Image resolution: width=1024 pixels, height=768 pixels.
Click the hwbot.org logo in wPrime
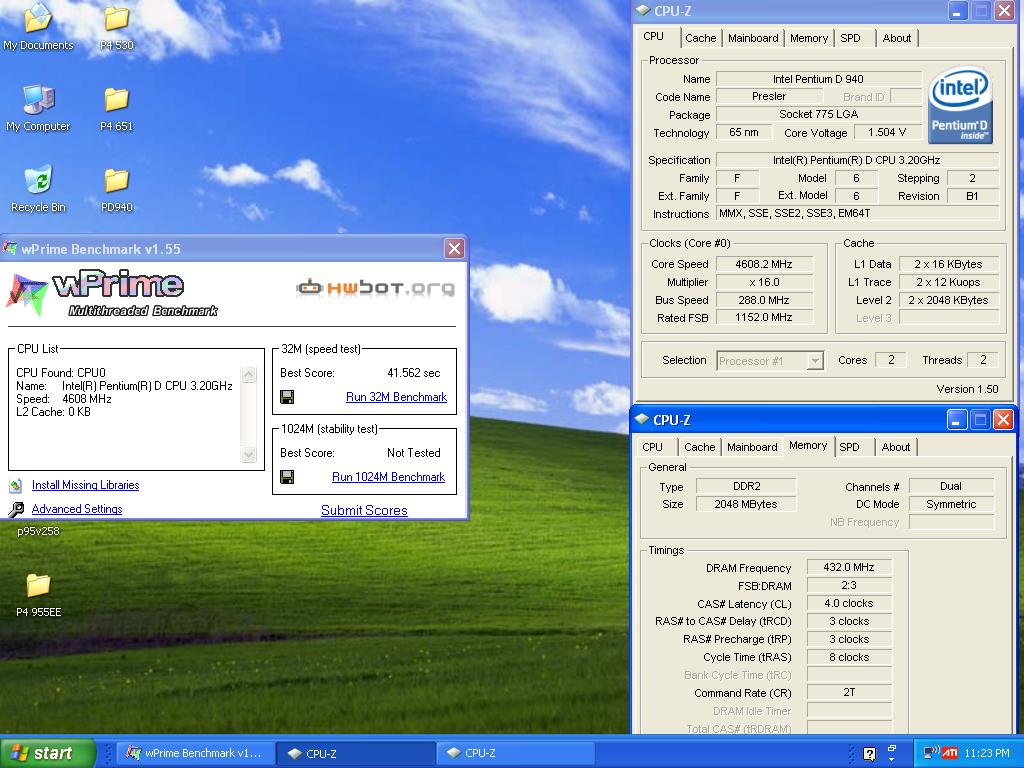click(x=375, y=287)
